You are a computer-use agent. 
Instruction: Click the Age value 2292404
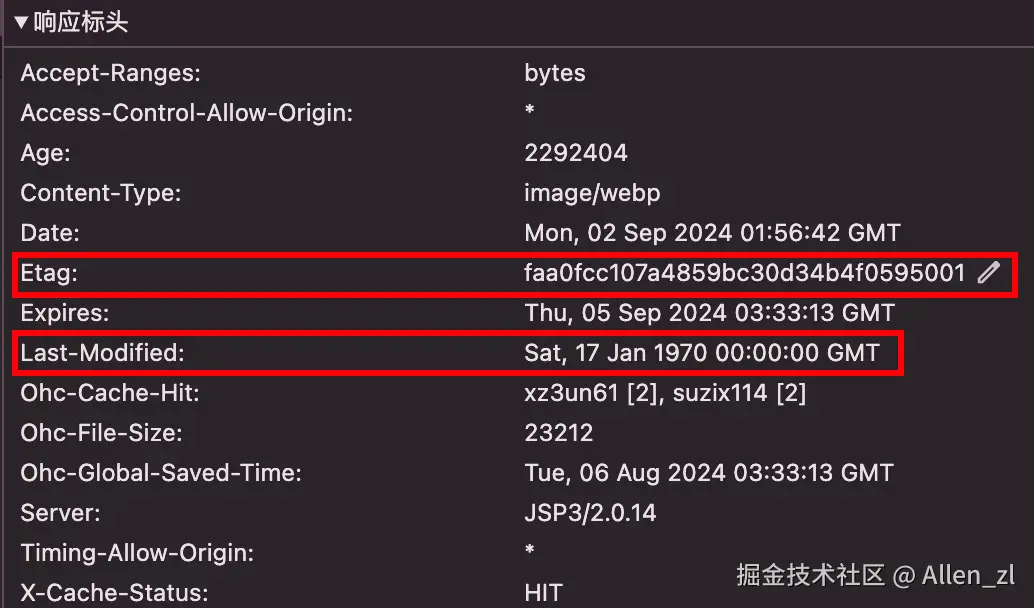coord(576,153)
